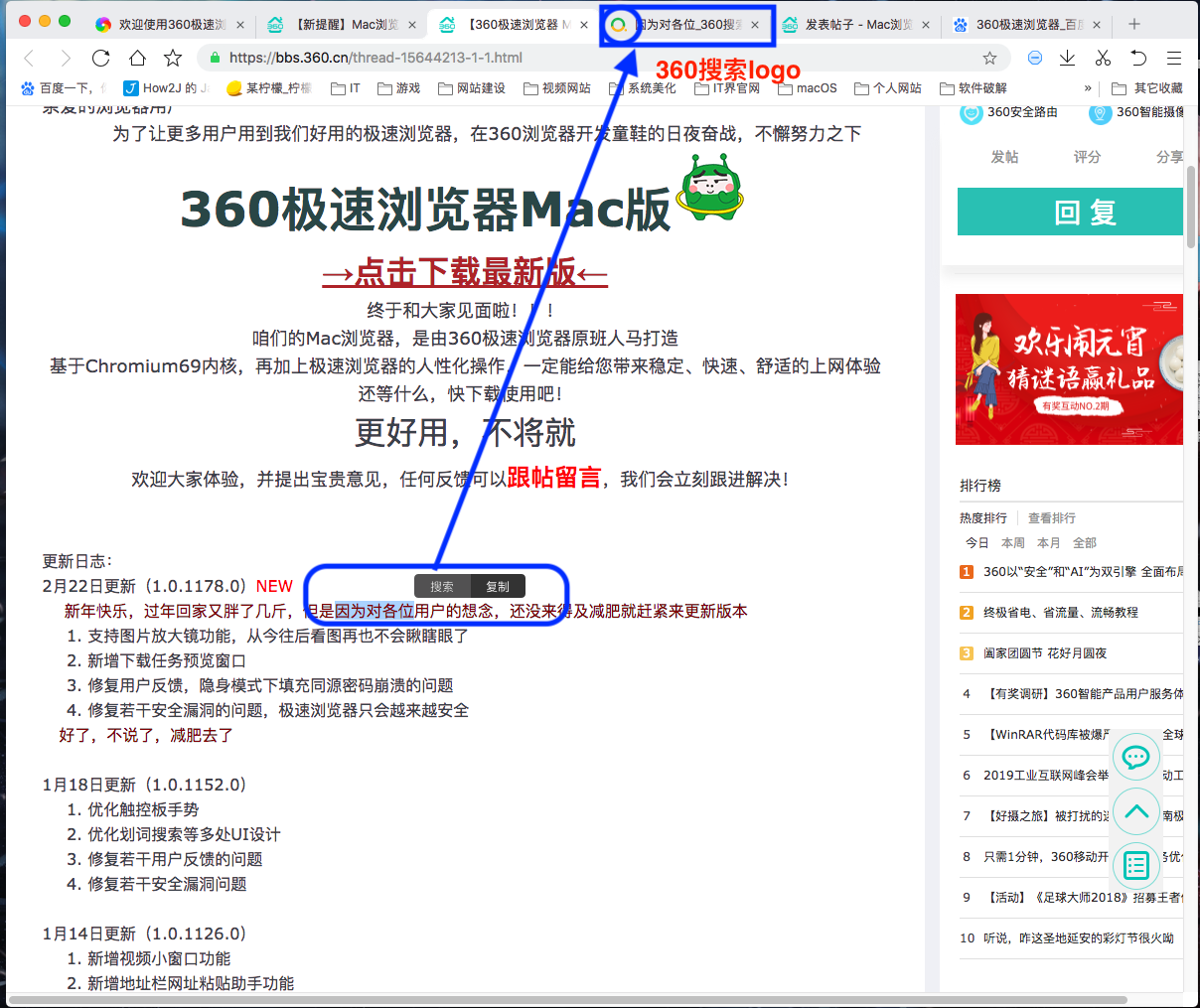Click the back-to-top arrow icon
1200x1008 pixels.
pyautogui.click(x=1135, y=811)
